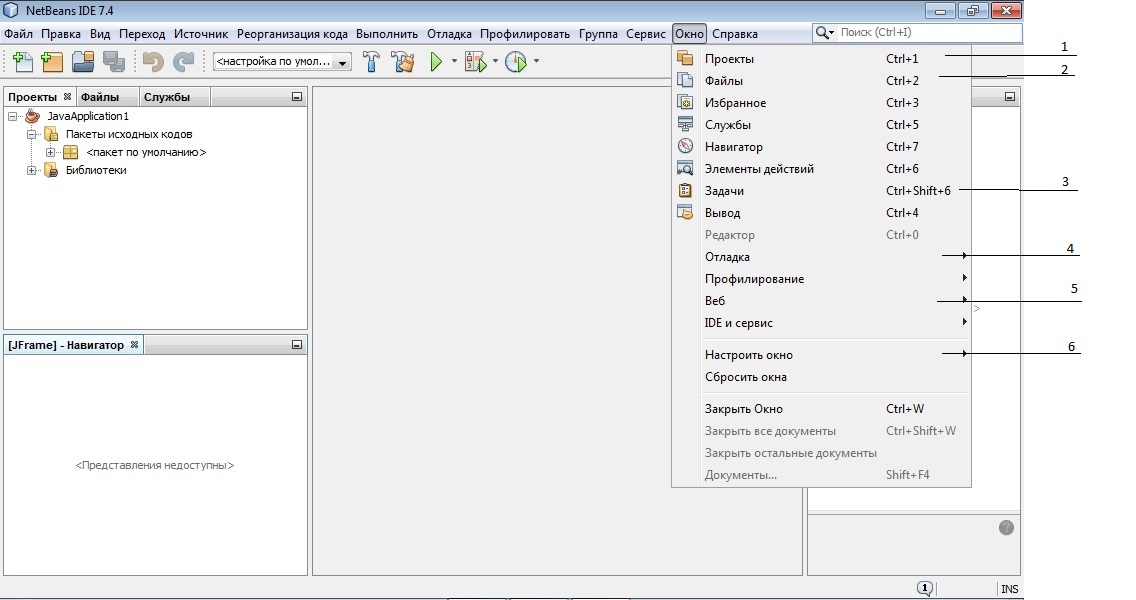The height and width of the screenshot is (600, 1136).
Task: Minimize the right-side panel group
Action: coord(1010,96)
